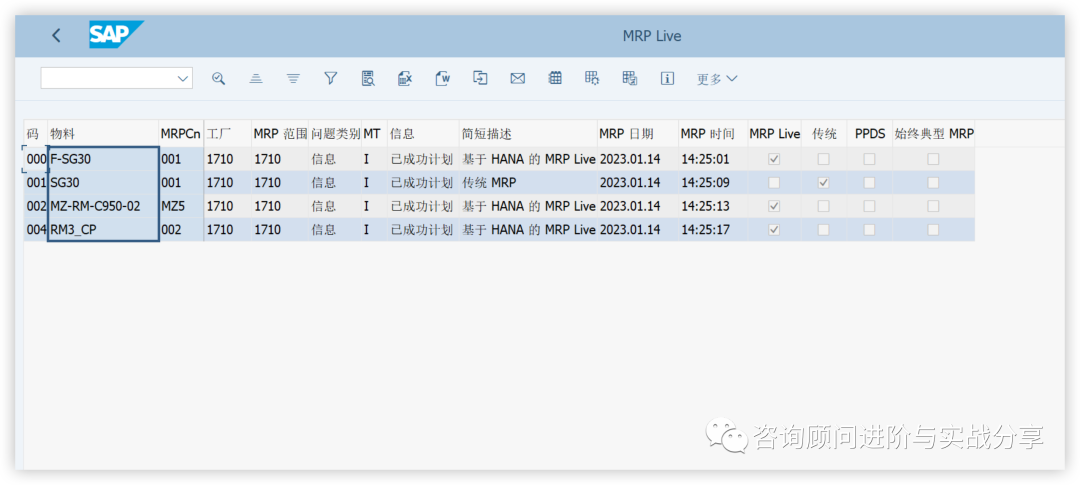The width and height of the screenshot is (1080, 485).
Task: Click the 传统 column header
Action: tap(824, 134)
